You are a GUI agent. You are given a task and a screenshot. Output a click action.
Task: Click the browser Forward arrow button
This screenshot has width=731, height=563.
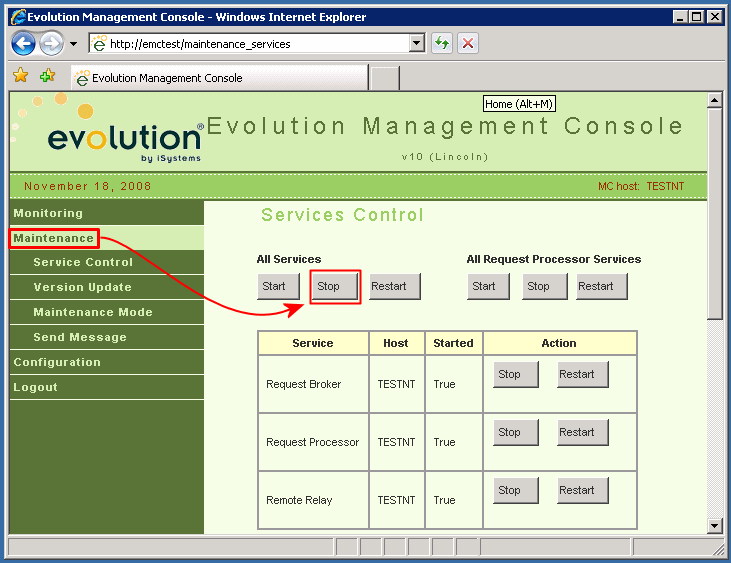pyautogui.click(x=51, y=43)
